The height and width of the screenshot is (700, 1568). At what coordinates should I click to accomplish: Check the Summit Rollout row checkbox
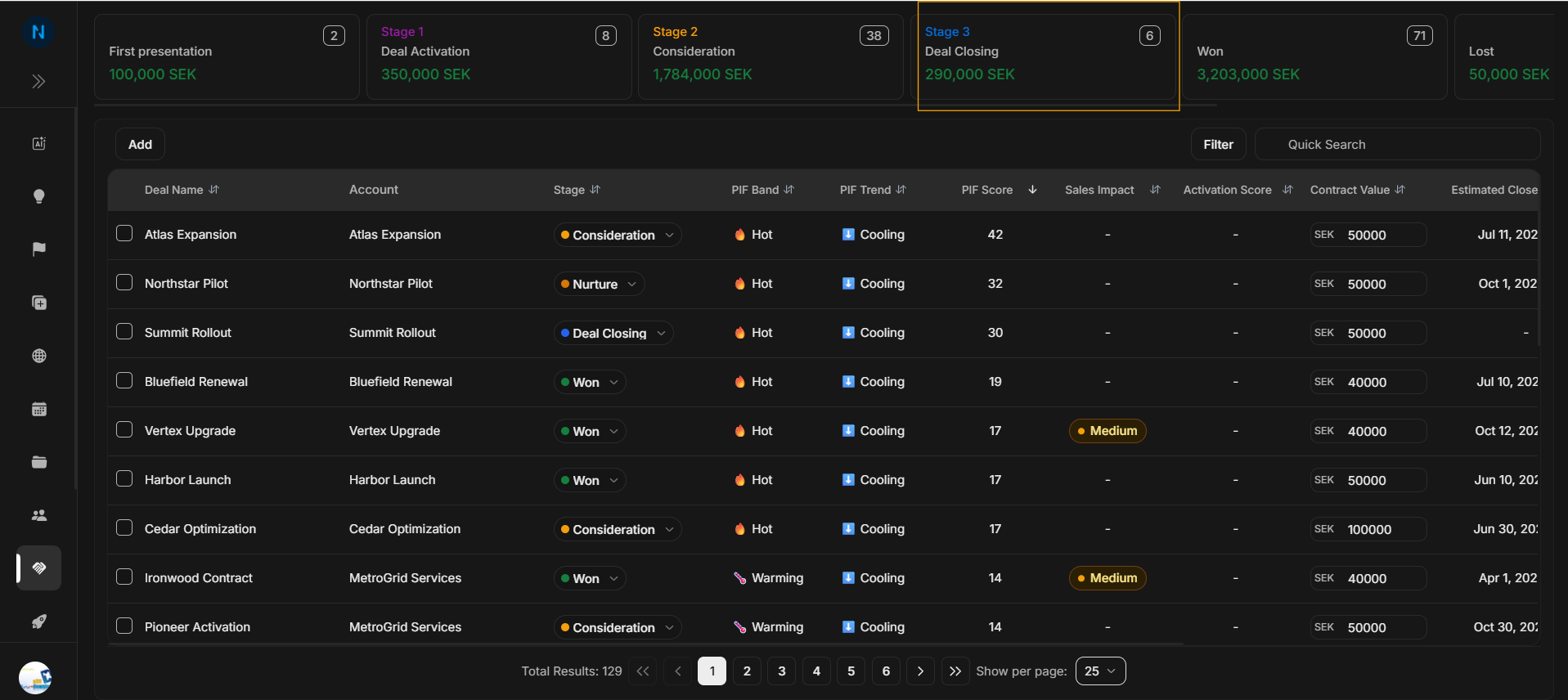(124, 332)
